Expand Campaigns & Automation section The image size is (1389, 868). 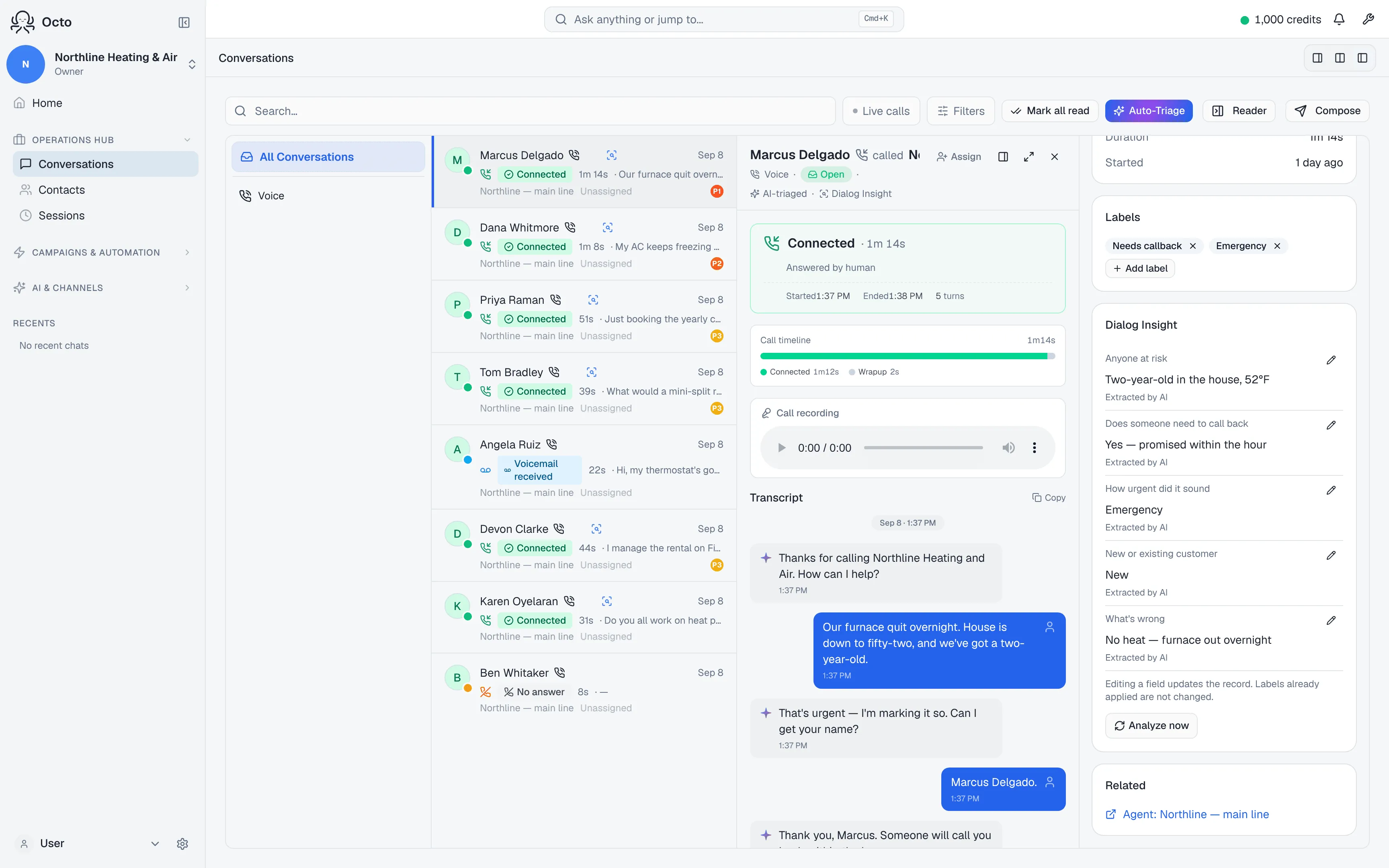point(102,252)
